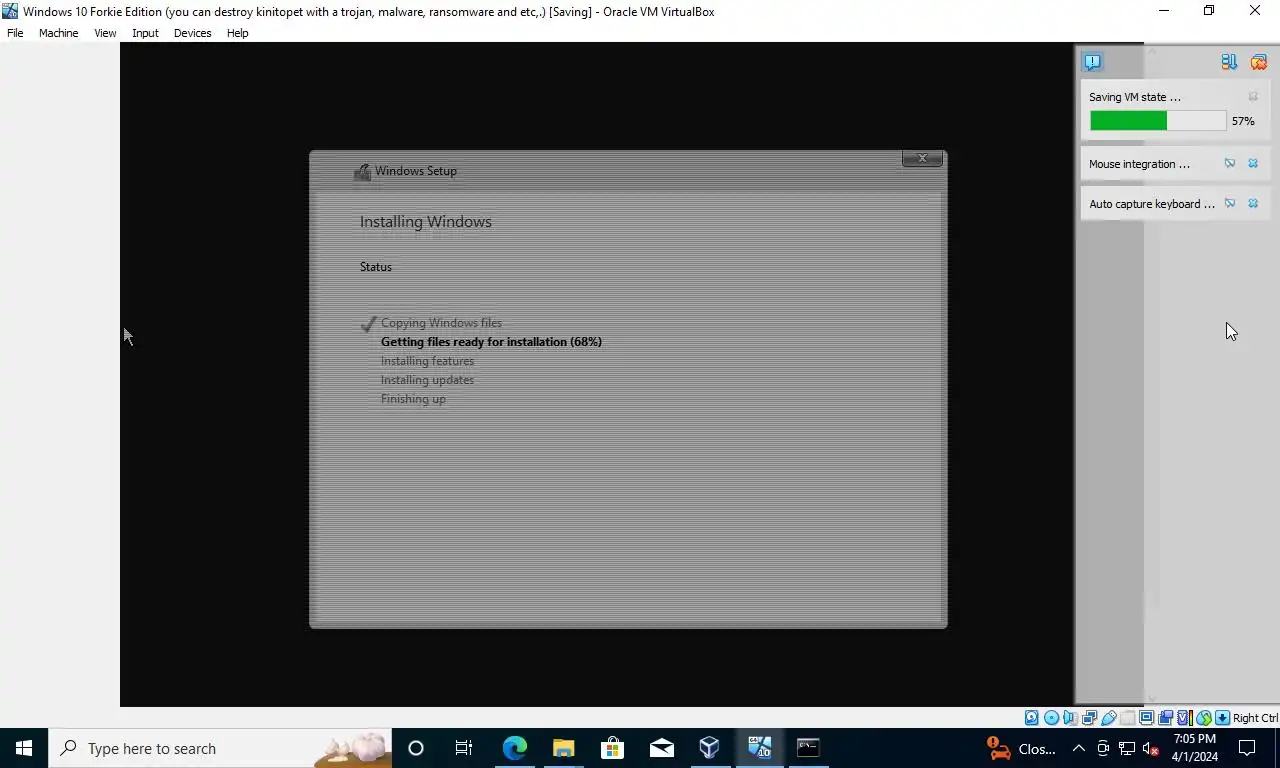
Task: Click the CPU virtualization status icon
Action: click(1184, 718)
